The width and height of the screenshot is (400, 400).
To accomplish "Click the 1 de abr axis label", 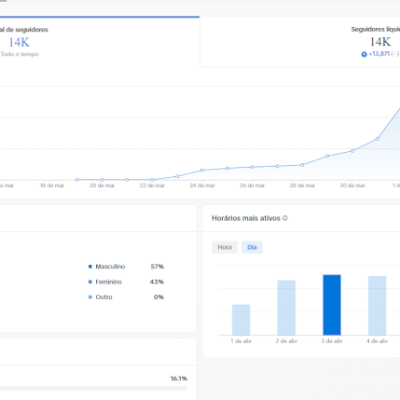I will point(241,341).
